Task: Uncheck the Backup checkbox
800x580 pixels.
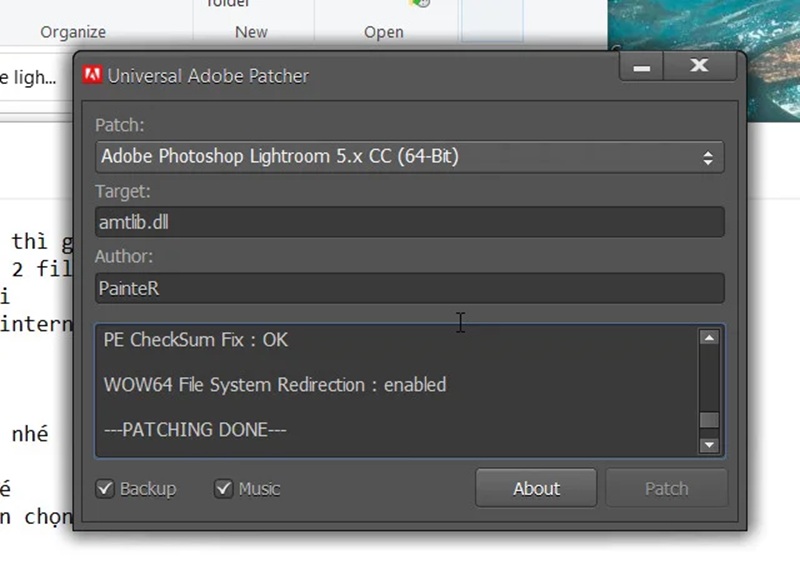Action: [x=103, y=489]
